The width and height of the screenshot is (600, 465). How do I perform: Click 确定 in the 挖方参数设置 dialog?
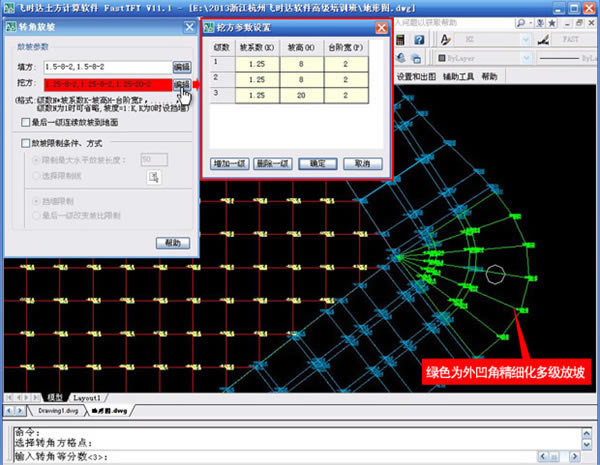(x=317, y=163)
